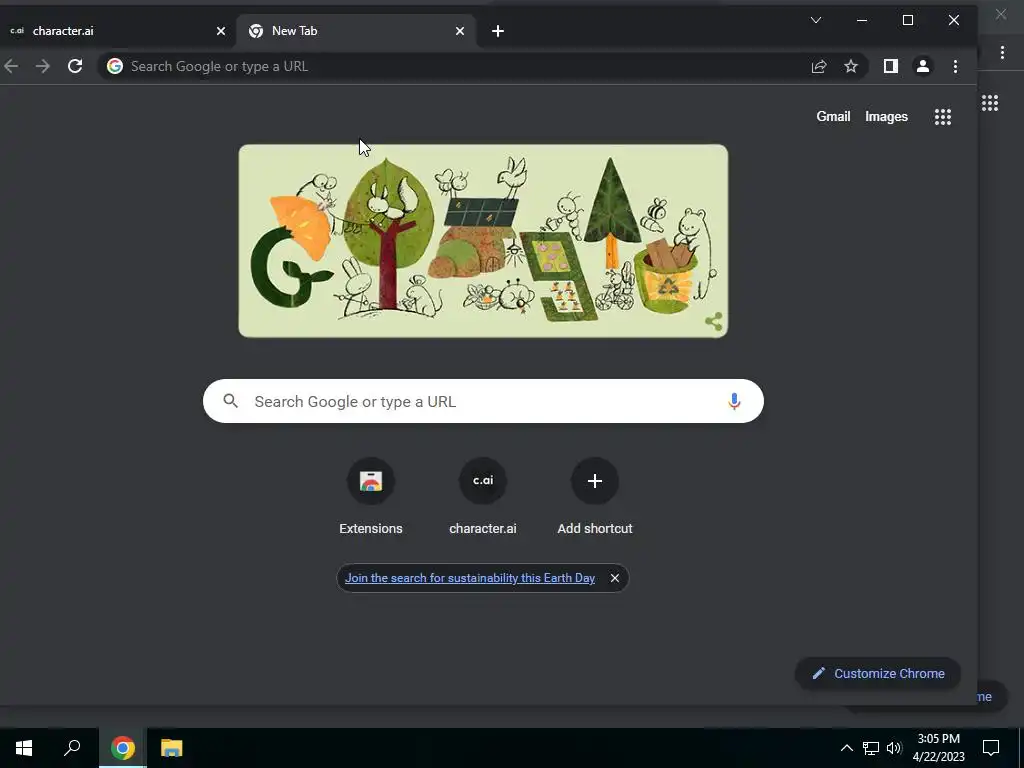Toggle the Chrome side panel icon
Viewport: 1024px width, 768px height.
coord(891,66)
